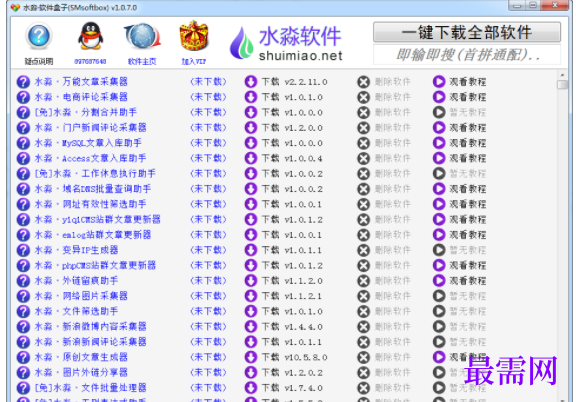Click (未下载) status of 分割合并助手
Viewport: 576px width, 402px height.
(x=208, y=112)
